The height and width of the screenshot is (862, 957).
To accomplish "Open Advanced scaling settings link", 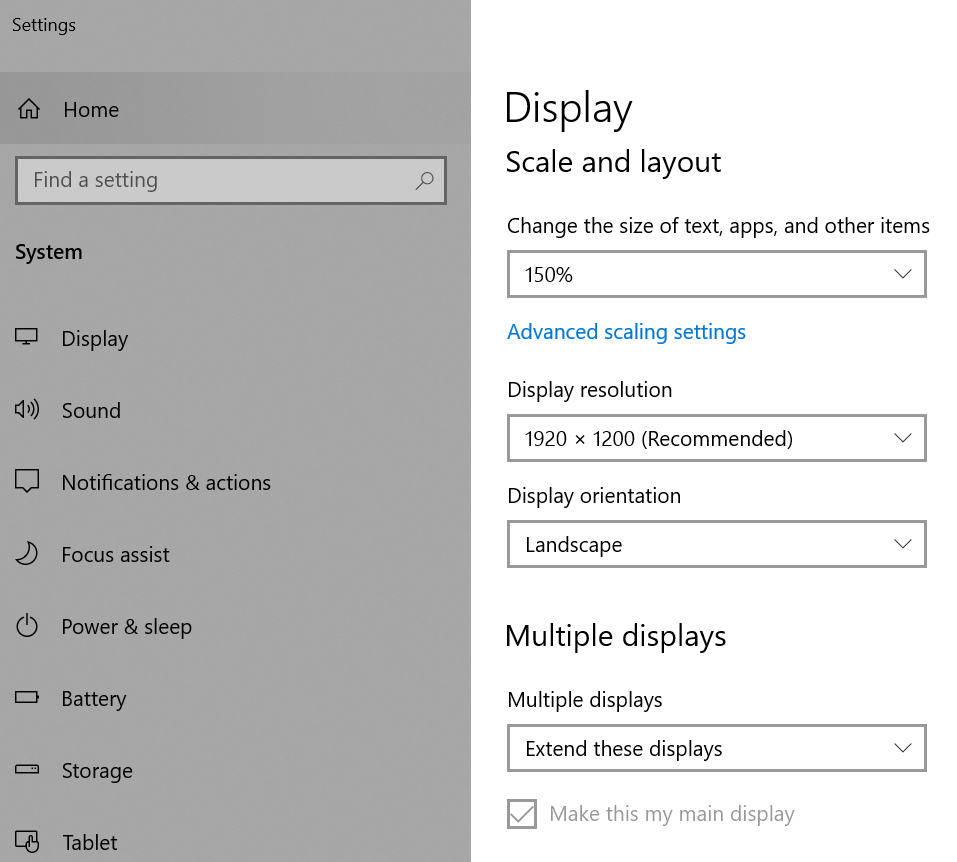I will [626, 332].
